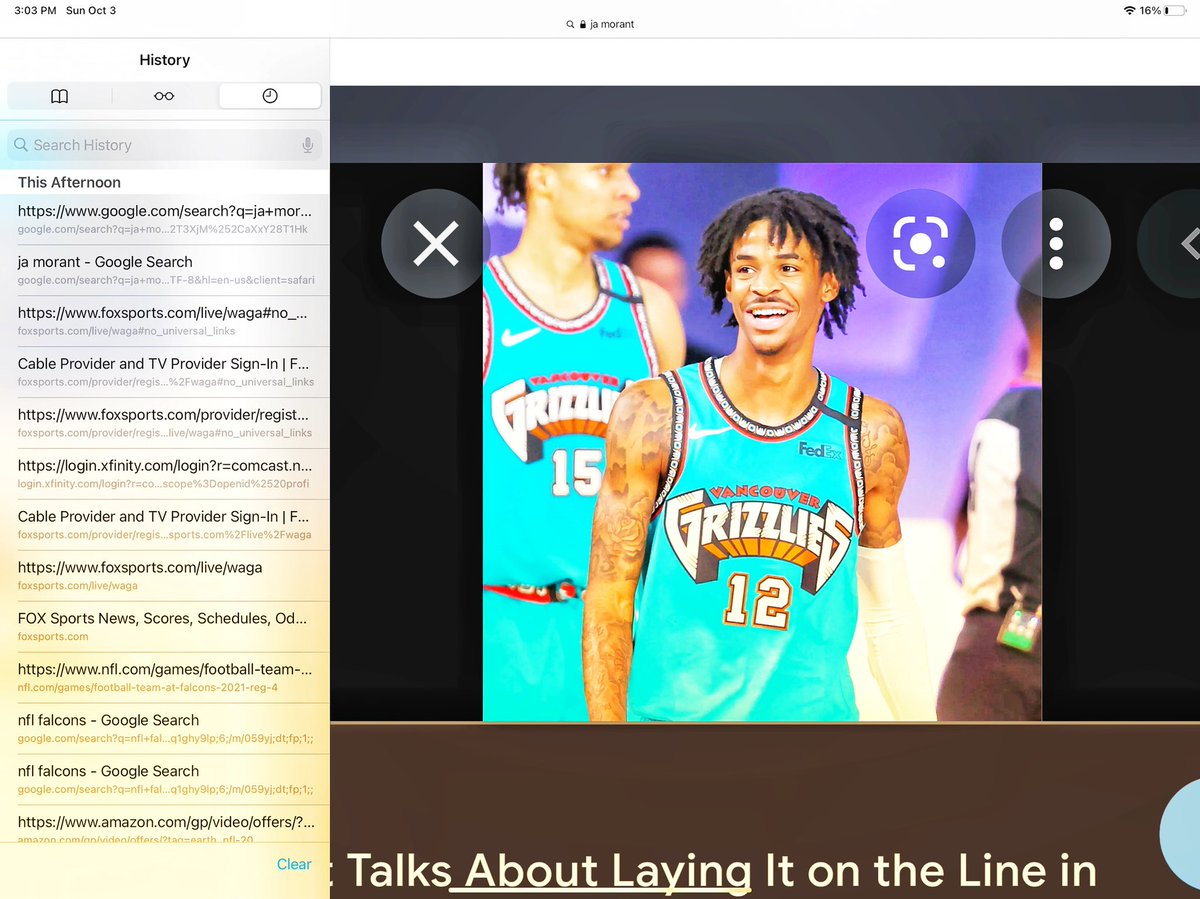Open Google Lens on the image
Screen dimensions: 1200x899
(x=920, y=243)
